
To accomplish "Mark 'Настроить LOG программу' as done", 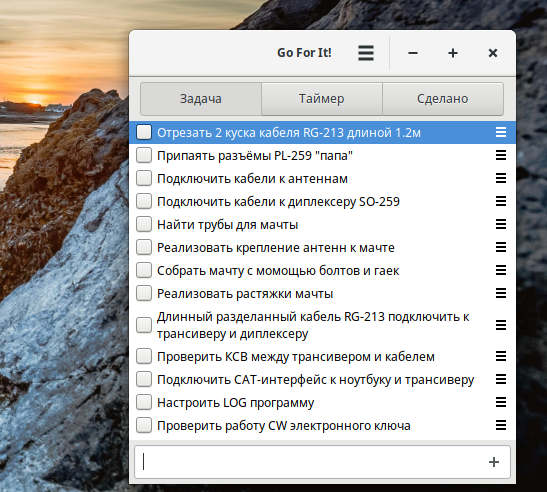I will [144, 402].
